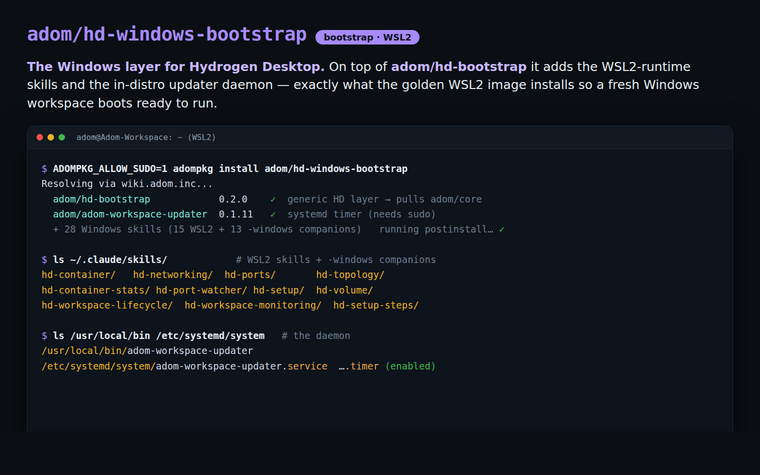This screenshot has width=760, height=475.
Task: Select the ADOMPKG_ALLOW_SUDO=1 adompkg install command
Action: point(230,169)
